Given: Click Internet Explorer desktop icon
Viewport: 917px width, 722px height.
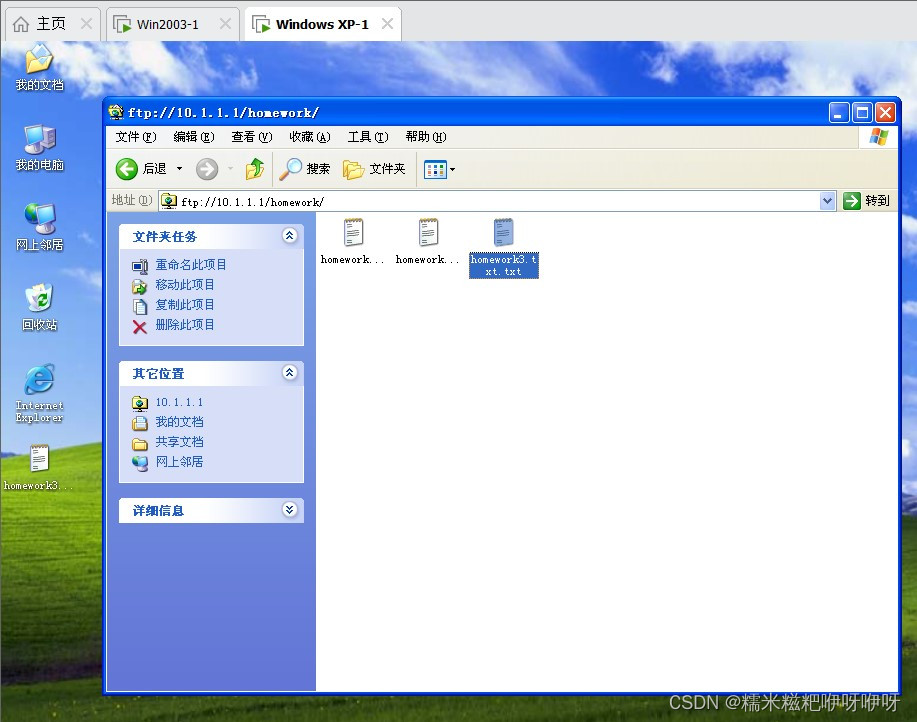Looking at the screenshot, I should click(x=39, y=393).
